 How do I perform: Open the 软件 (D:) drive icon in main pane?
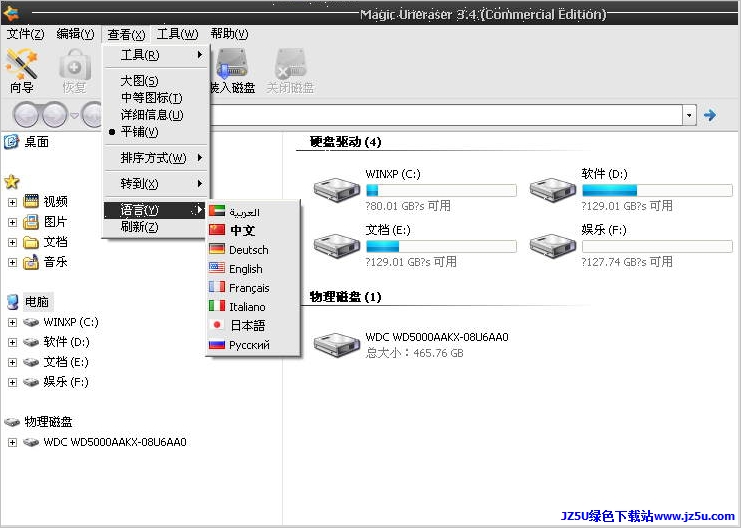point(552,190)
